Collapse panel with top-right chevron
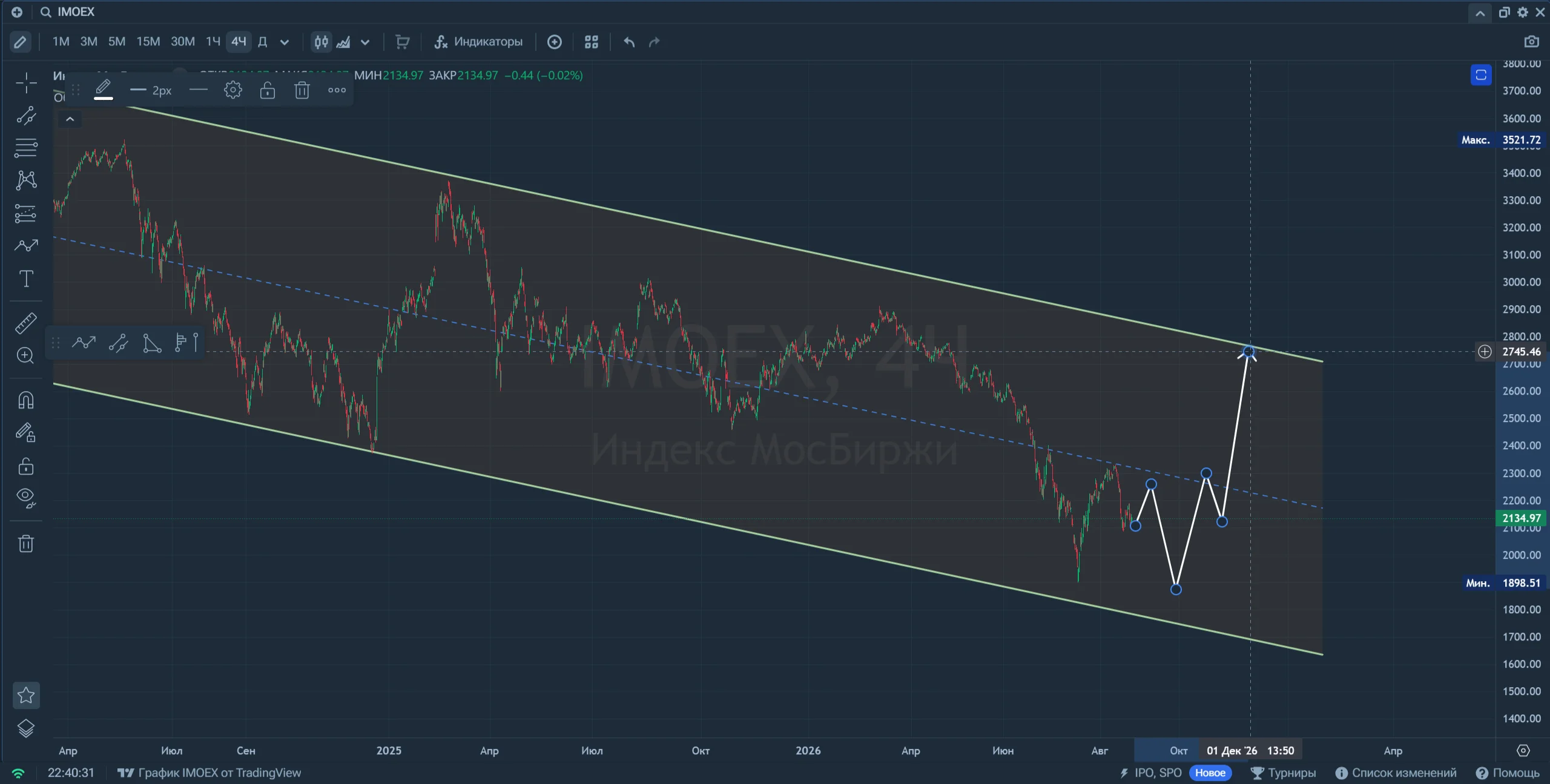Viewport: 1550px width, 784px height. click(x=1480, y=13)
